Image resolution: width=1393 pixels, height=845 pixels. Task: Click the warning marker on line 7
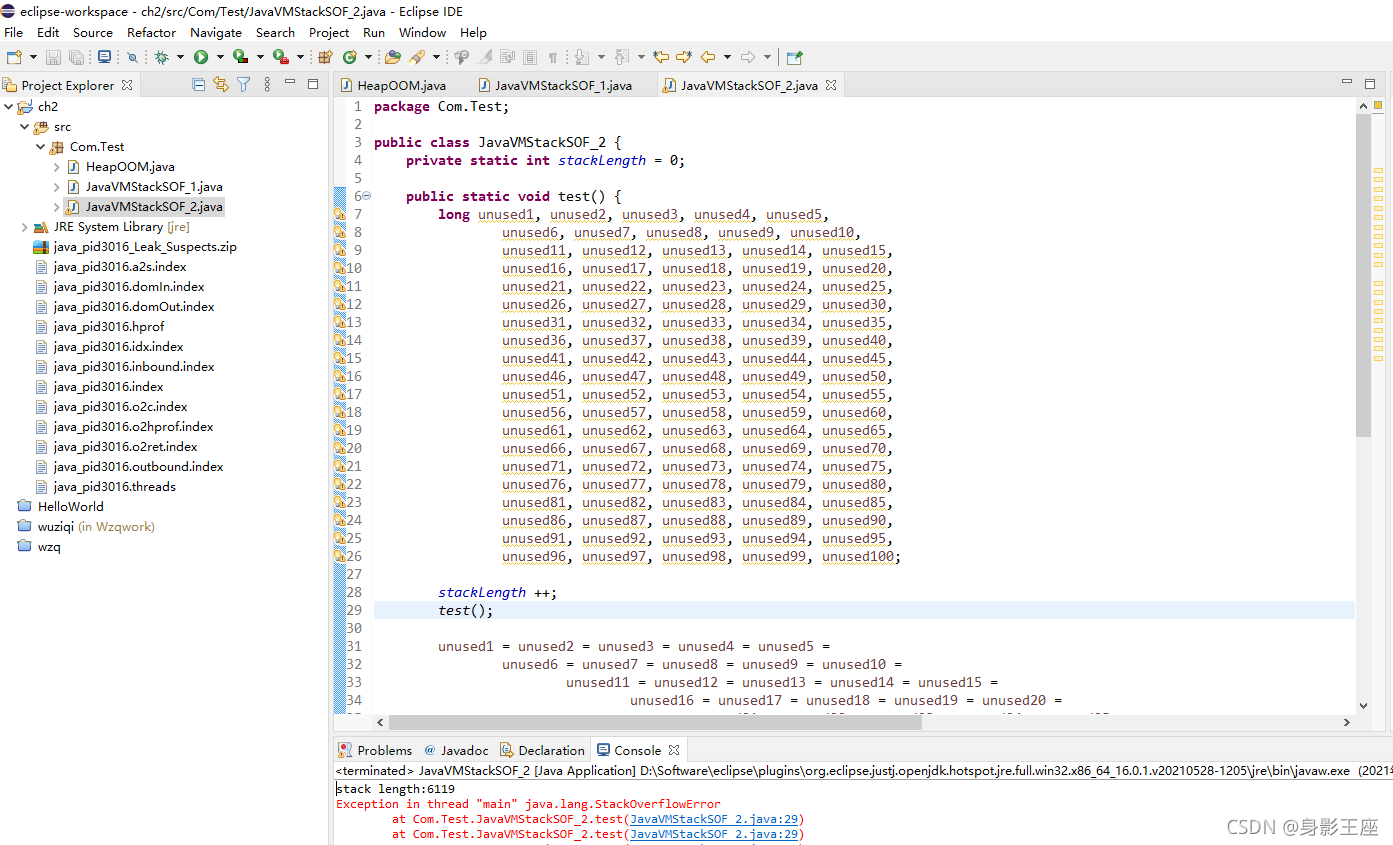tap(340, 214)
